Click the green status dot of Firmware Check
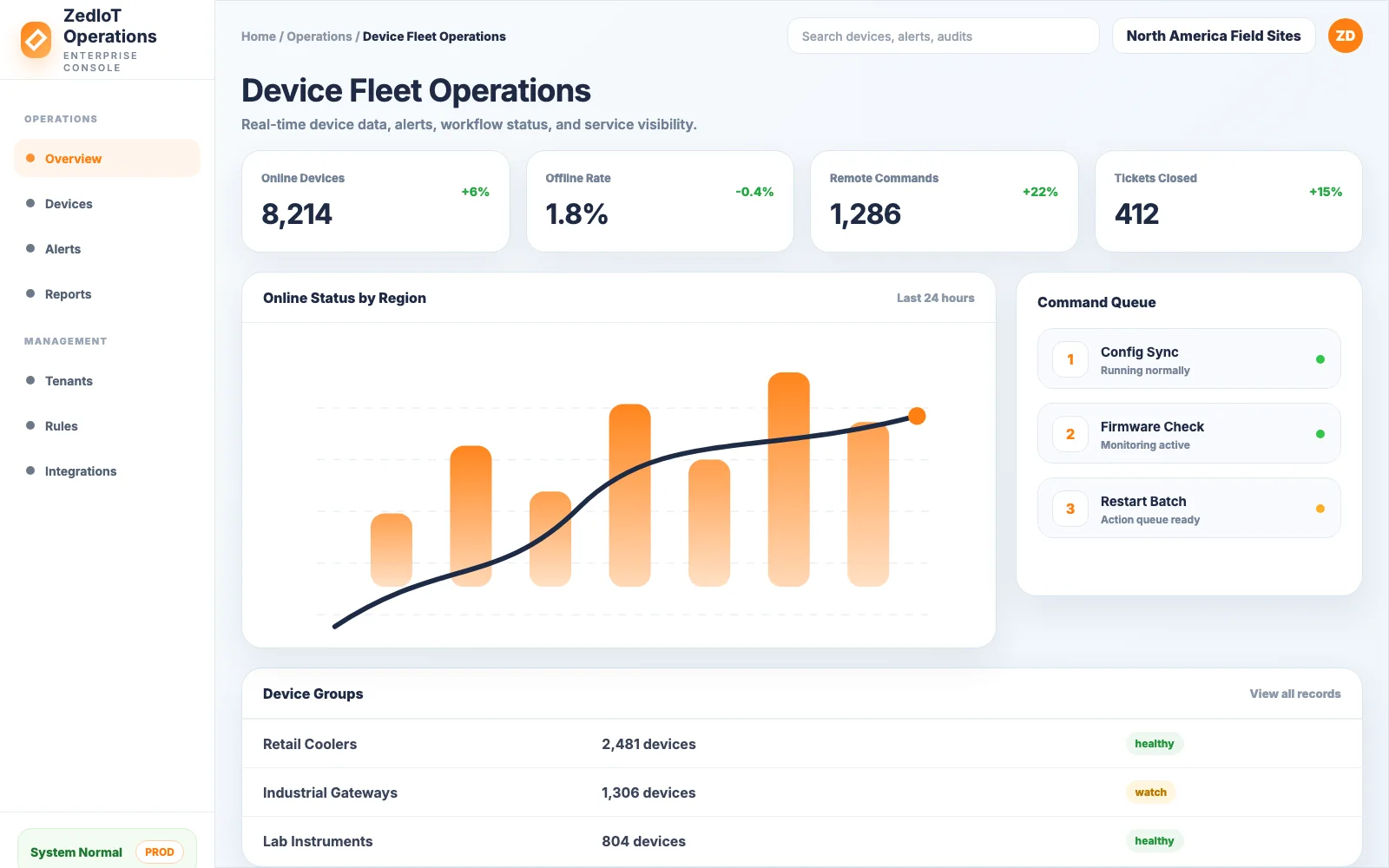This screenshot has height=868, width=1389. point(1320,434)
